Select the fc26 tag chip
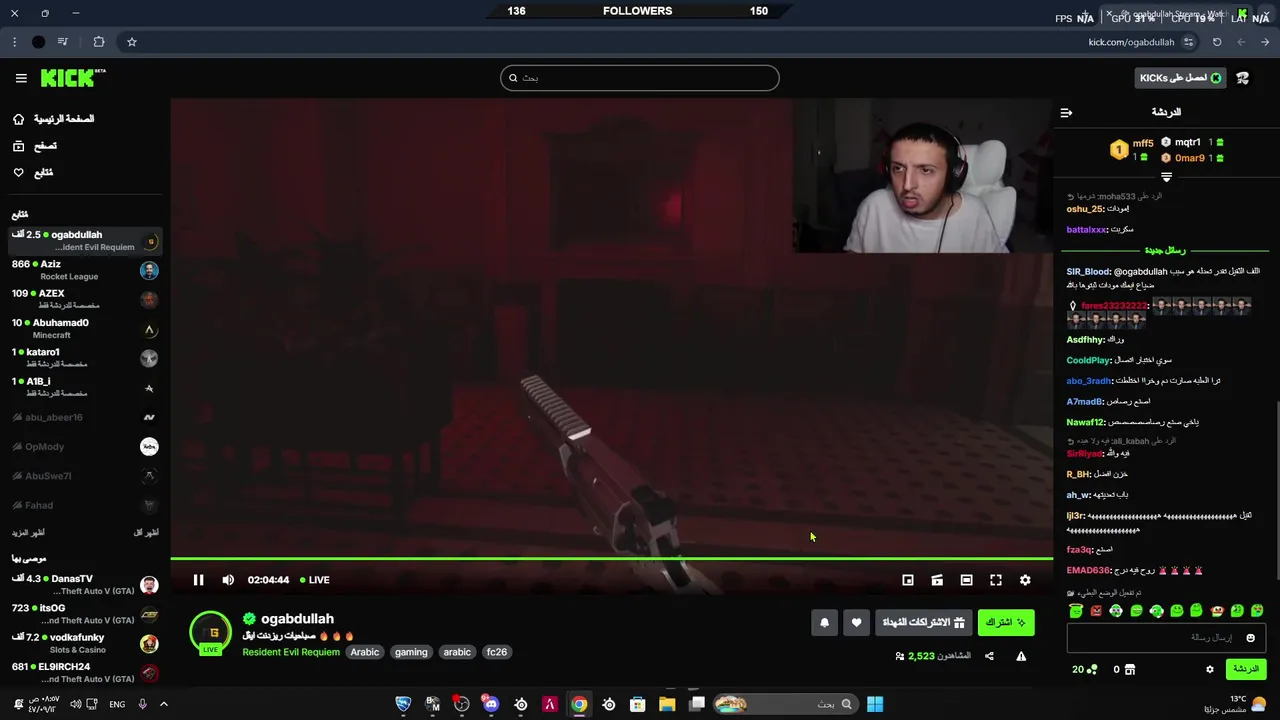1280x720 pixels. click(x=497, y=652)
